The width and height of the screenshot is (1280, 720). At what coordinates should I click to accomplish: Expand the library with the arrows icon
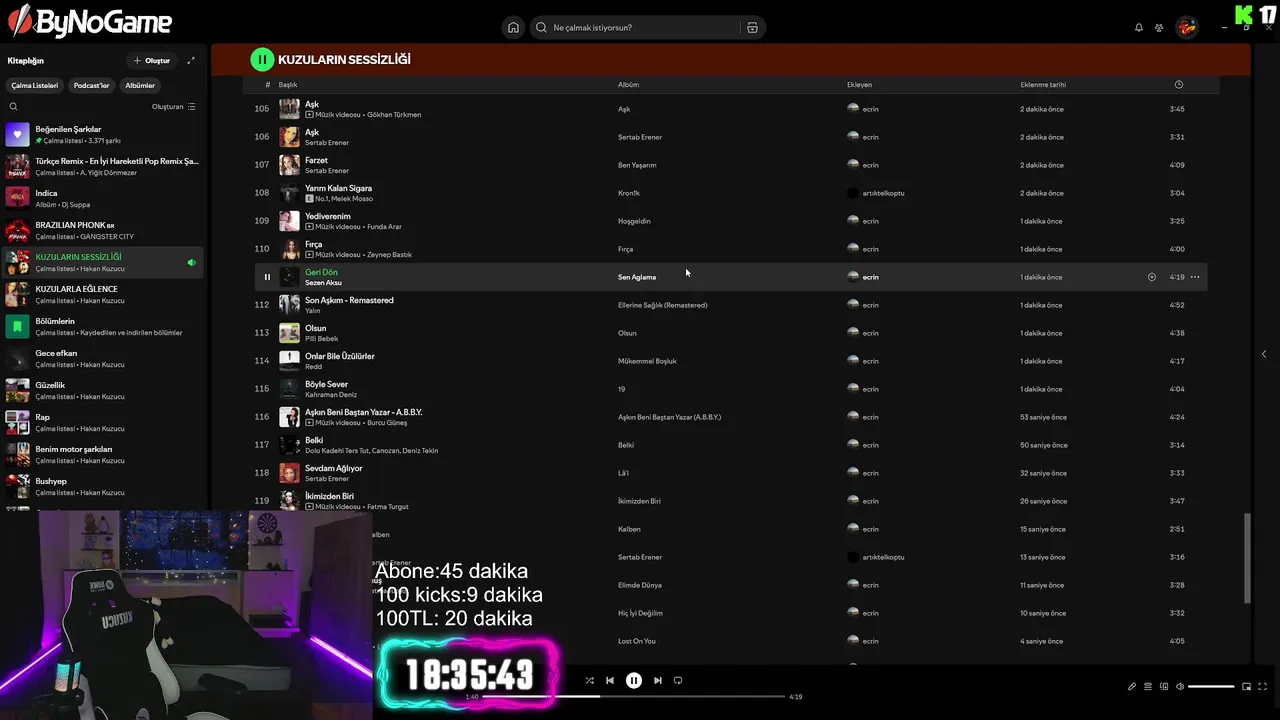point(191,60)
